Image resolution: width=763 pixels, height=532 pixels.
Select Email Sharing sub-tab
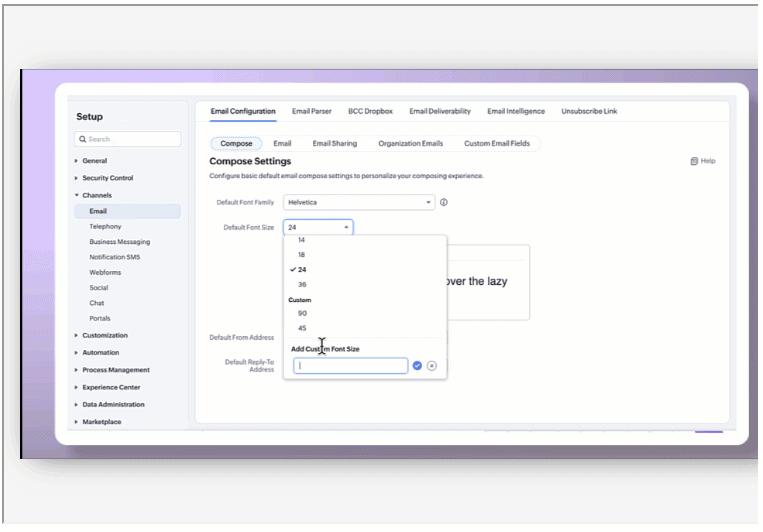click(x=335, y=144)
